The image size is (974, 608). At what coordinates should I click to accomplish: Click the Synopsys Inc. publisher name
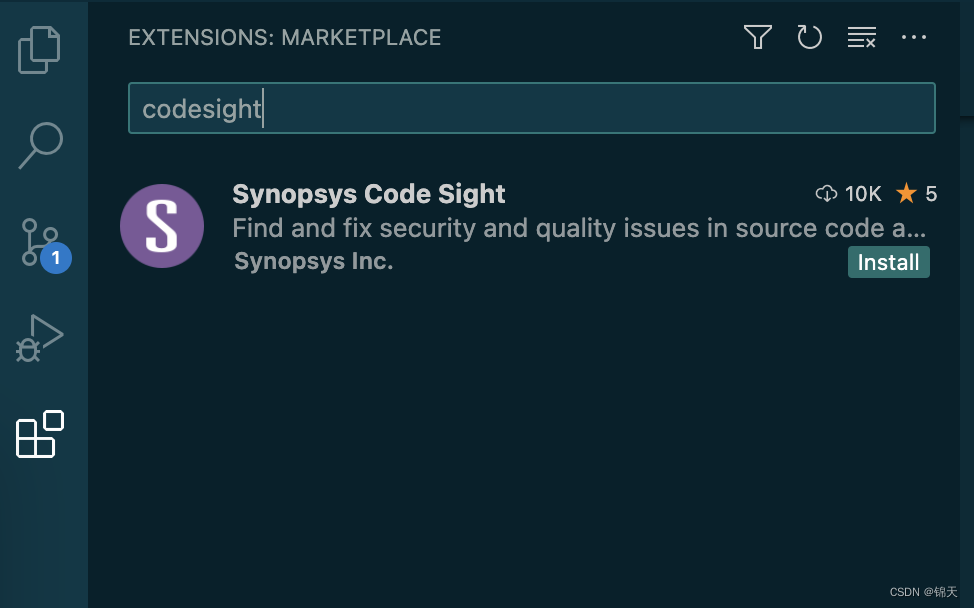click(x=313, y=261)
